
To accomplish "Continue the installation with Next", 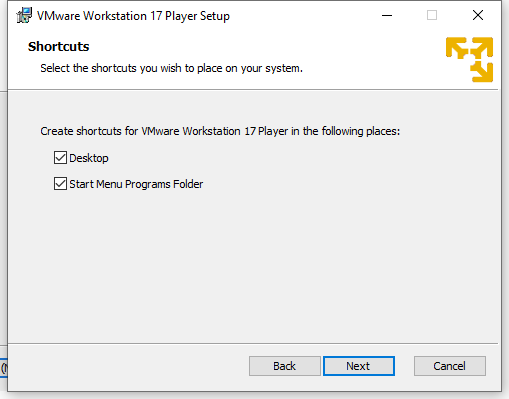I will click(x=359, y=366).
